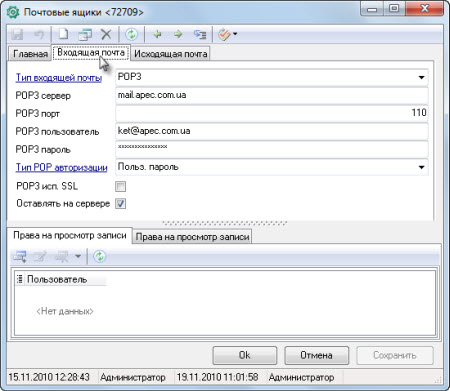
Task: Open the incoming mail type POP3 dropdown
Action: click(421, 77)
